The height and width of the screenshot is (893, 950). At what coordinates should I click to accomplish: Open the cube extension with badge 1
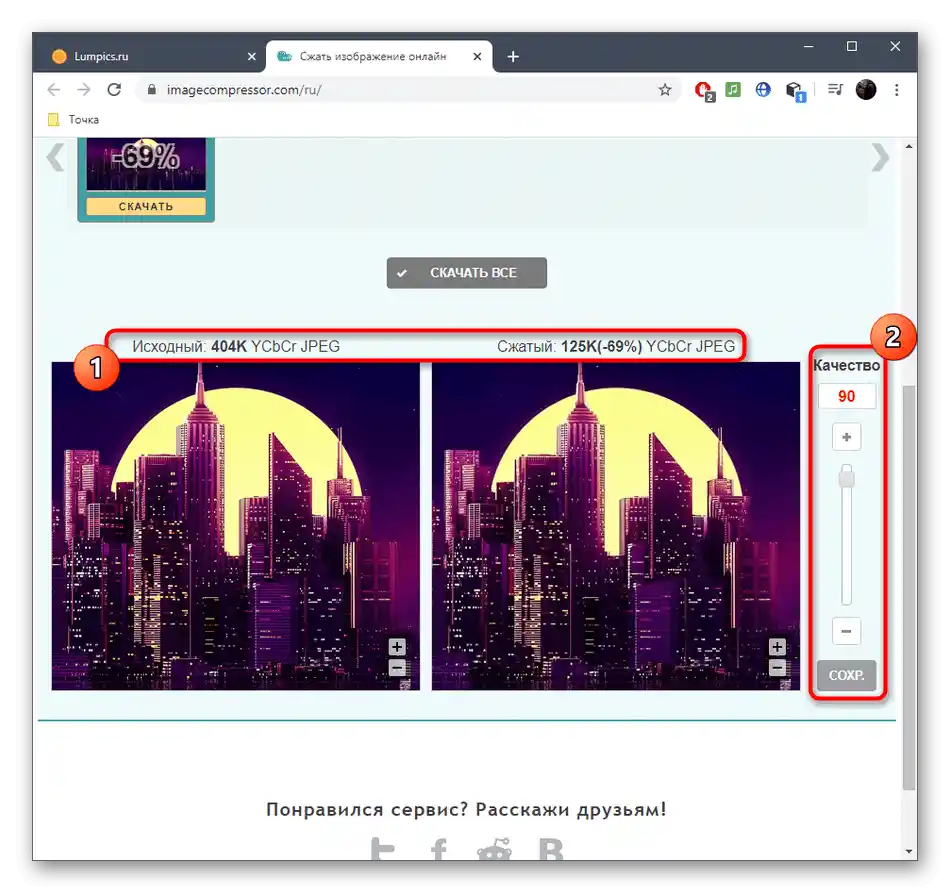[795, 91]
